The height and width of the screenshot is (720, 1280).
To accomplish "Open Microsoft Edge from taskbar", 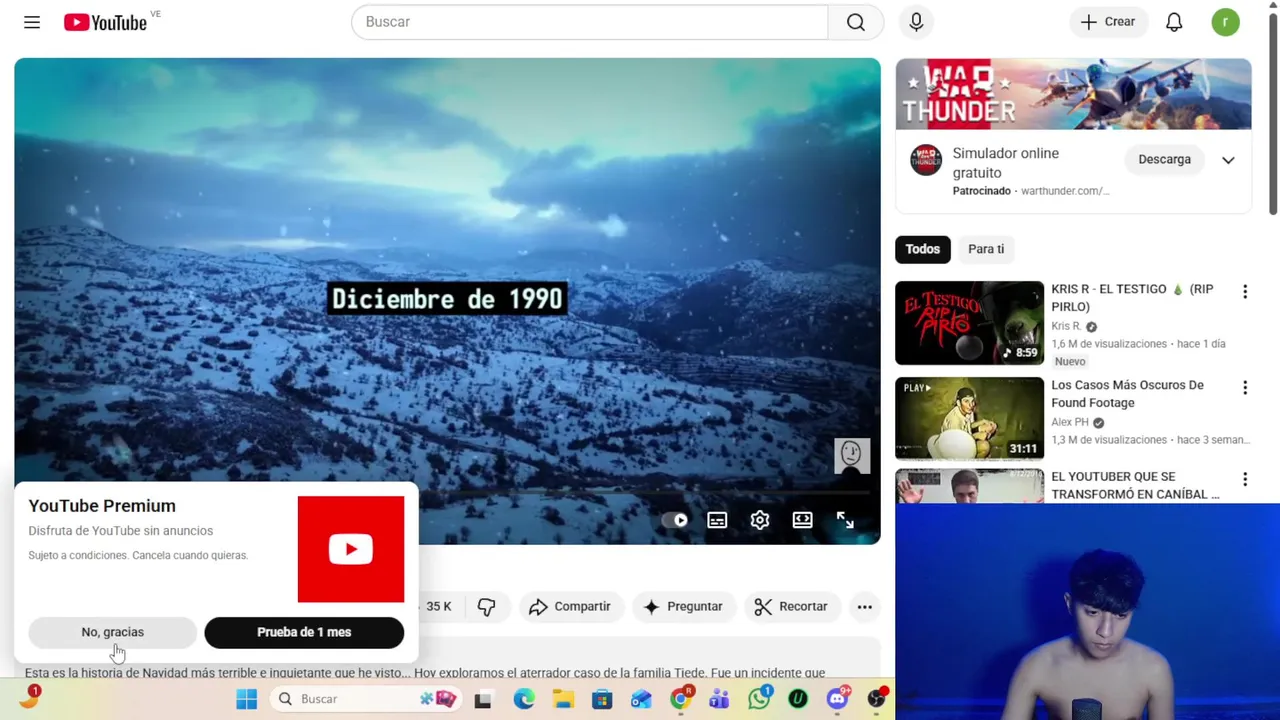I will pos(524,699).
